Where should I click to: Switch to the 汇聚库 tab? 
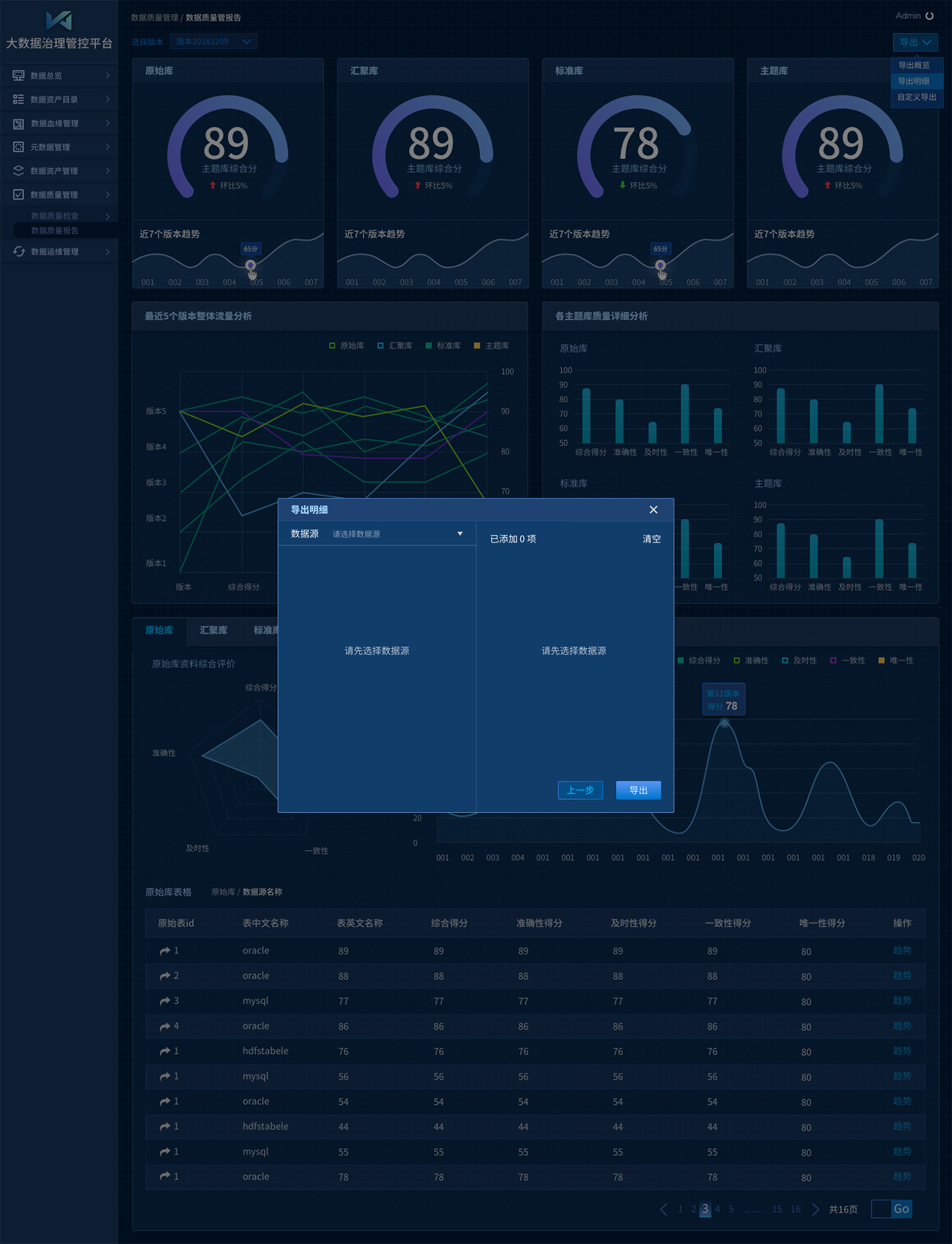213,630
